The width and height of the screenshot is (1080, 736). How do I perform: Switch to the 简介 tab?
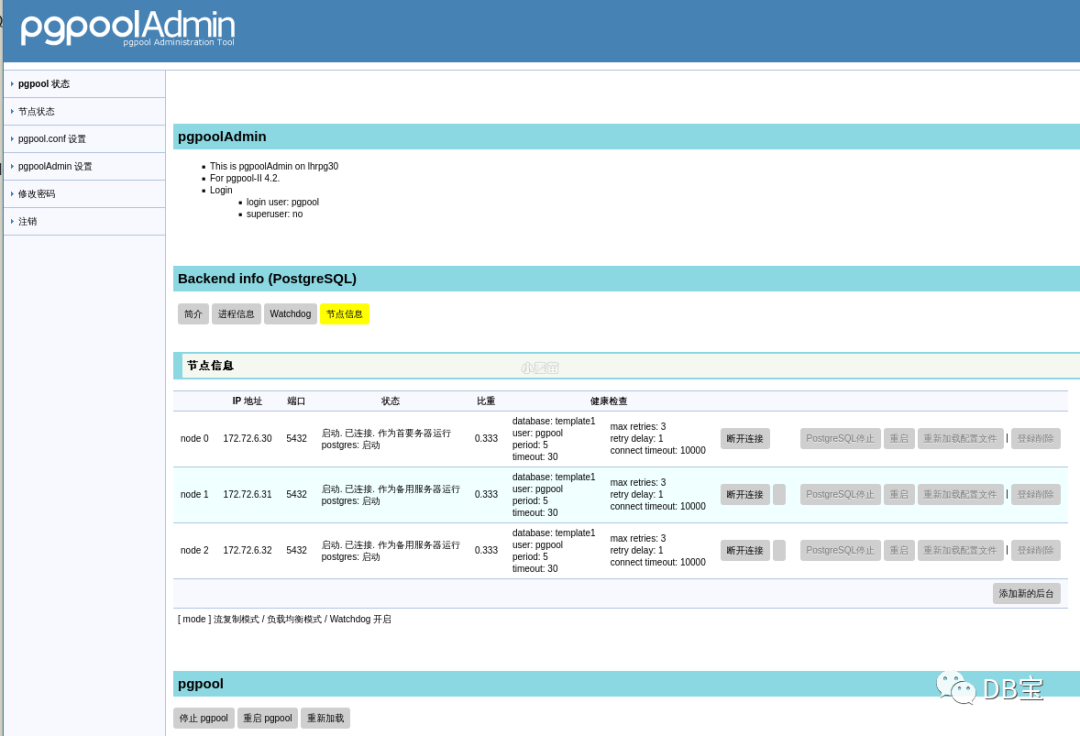point(193,314)
